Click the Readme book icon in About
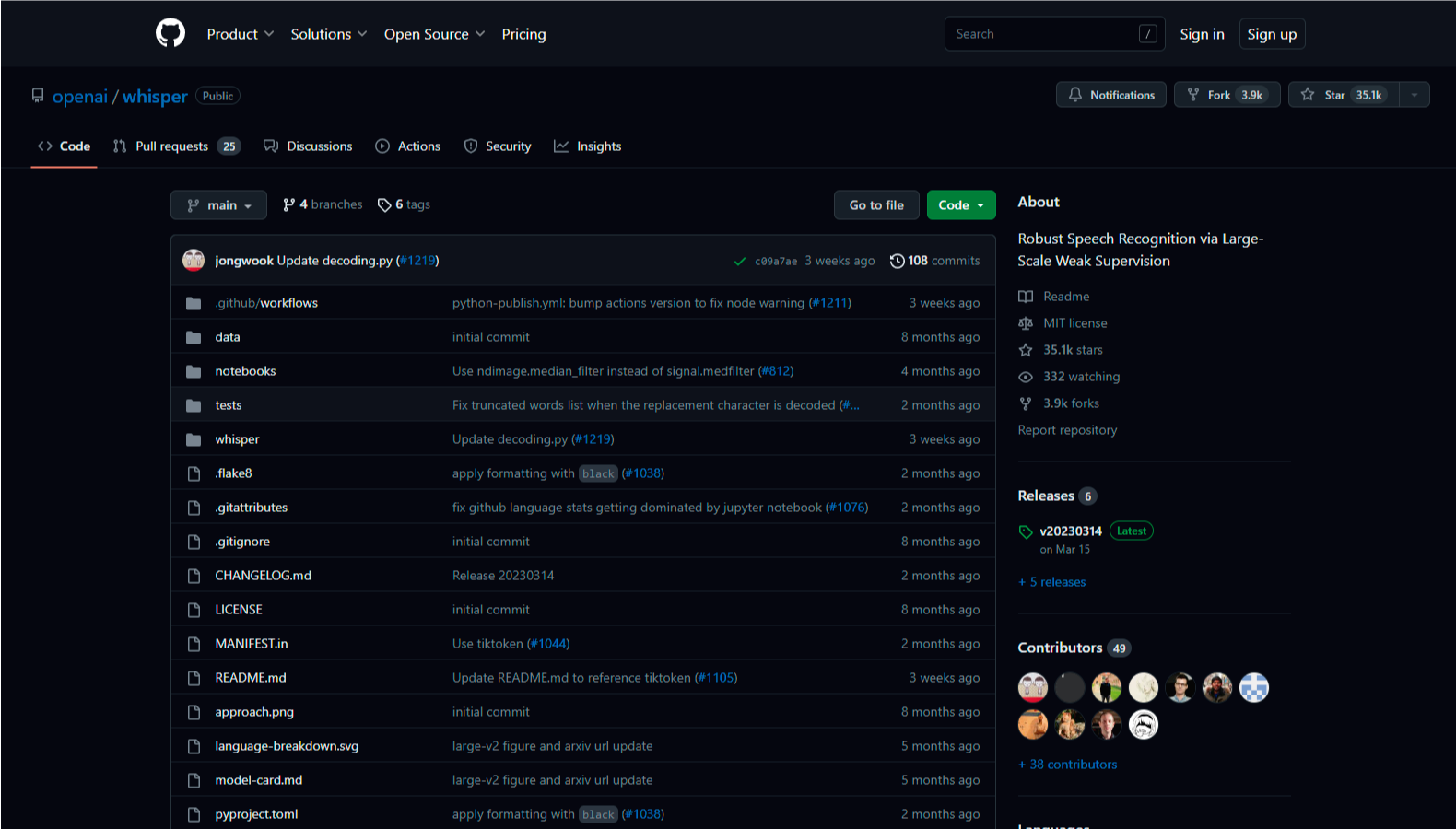The width and height of the screenshot is (1456, 829). tap(1026, 297)
